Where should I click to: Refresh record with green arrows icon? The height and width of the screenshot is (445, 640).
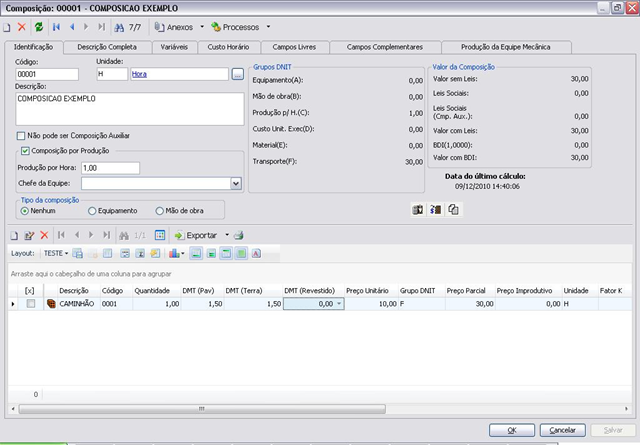pos(39,27)
